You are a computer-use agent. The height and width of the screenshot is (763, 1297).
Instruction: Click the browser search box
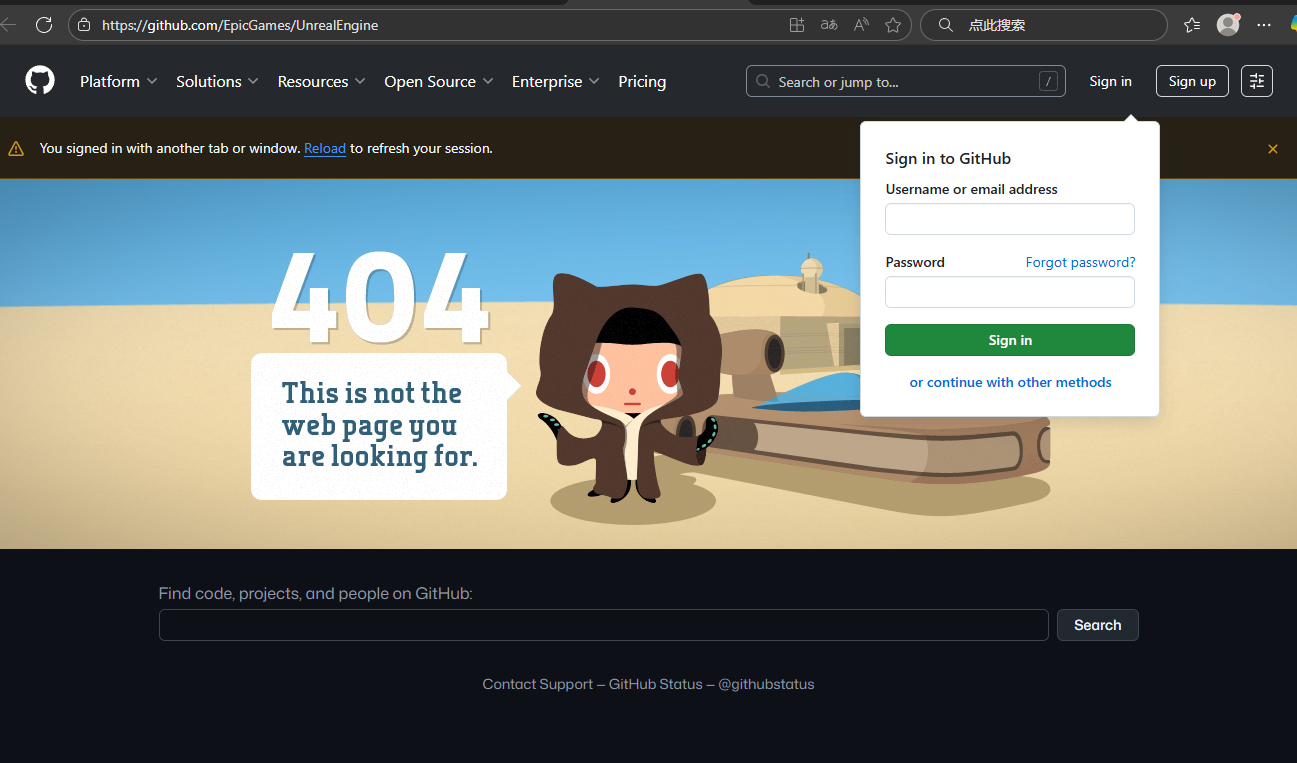[1043, 25]
